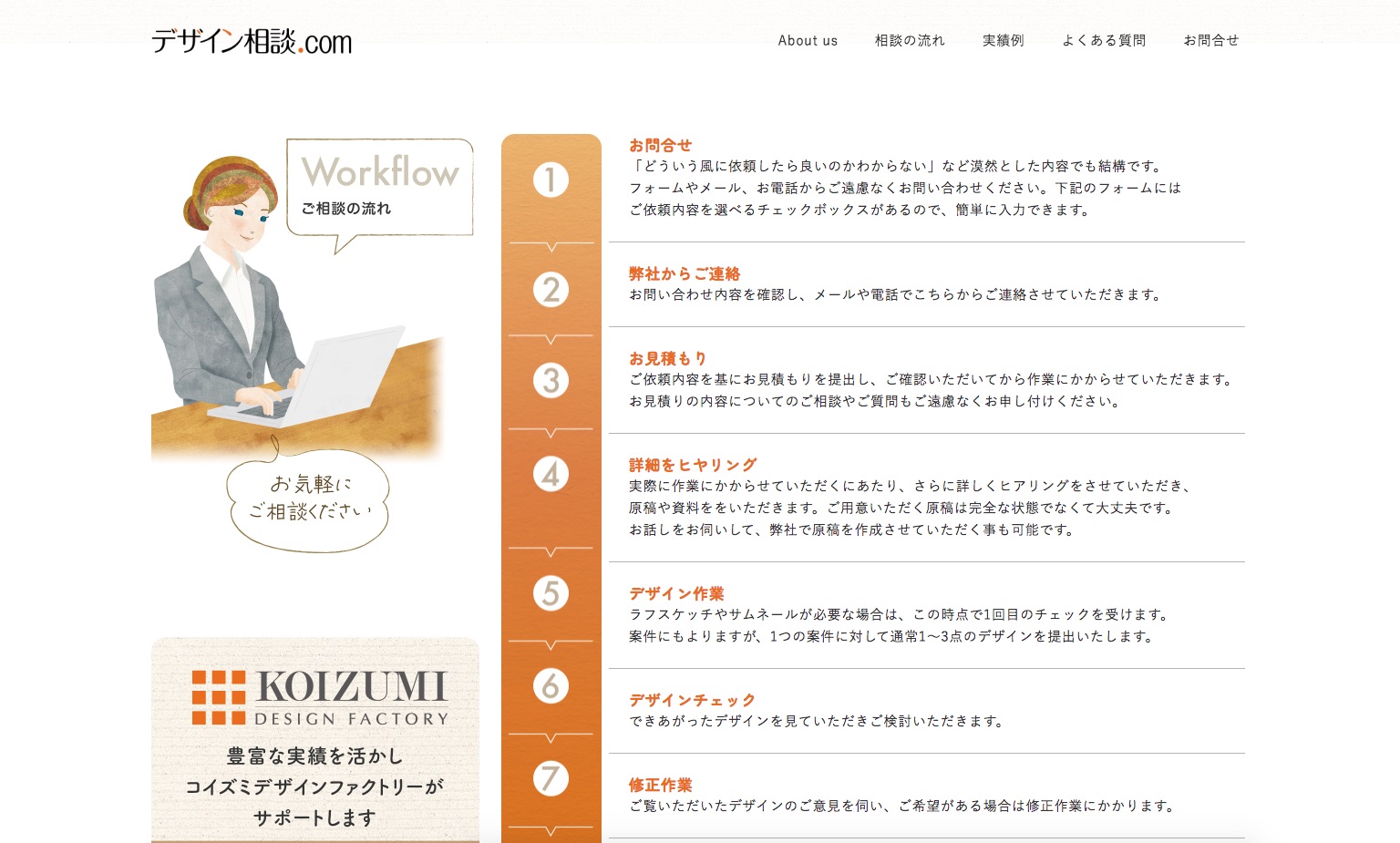This screenshot has width=1400, height=843.
Task: Select the お見積もり heading link
Action: (668, 358)
